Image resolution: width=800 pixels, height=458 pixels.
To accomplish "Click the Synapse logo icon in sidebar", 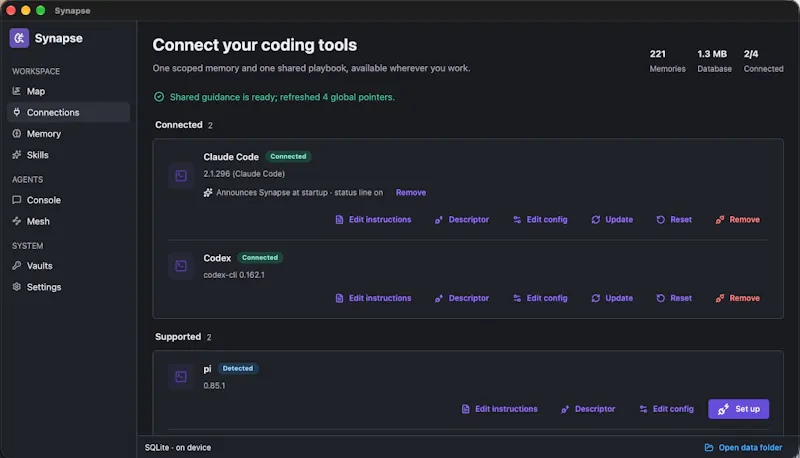I will coord(19,38).
